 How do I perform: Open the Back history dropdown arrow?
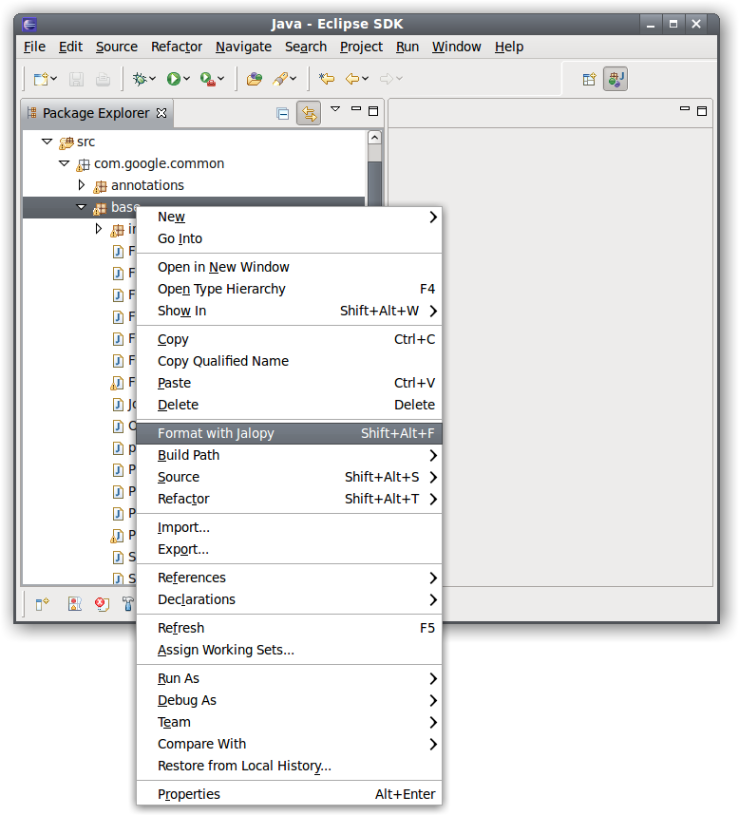click(x=365, y=79)
